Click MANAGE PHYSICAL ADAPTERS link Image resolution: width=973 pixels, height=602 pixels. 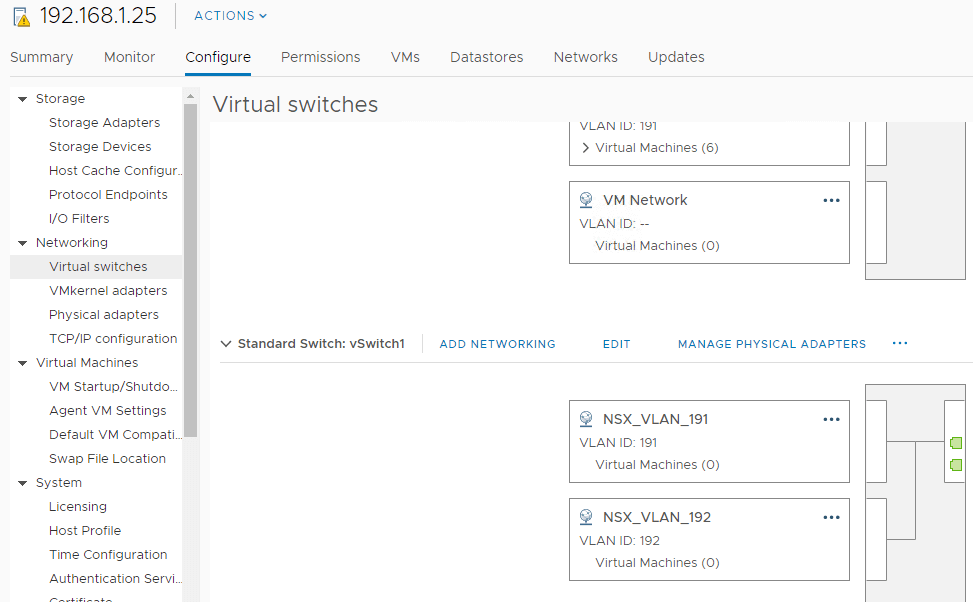point(771,344)
